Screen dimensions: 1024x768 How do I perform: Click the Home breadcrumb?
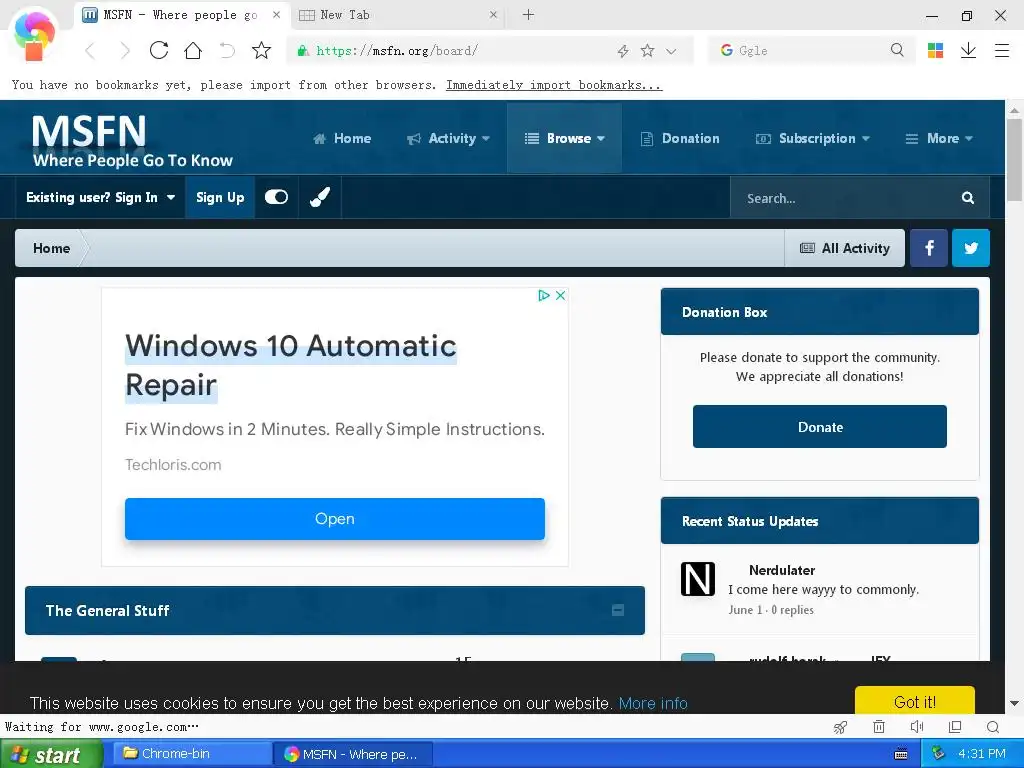pos(52,248)
